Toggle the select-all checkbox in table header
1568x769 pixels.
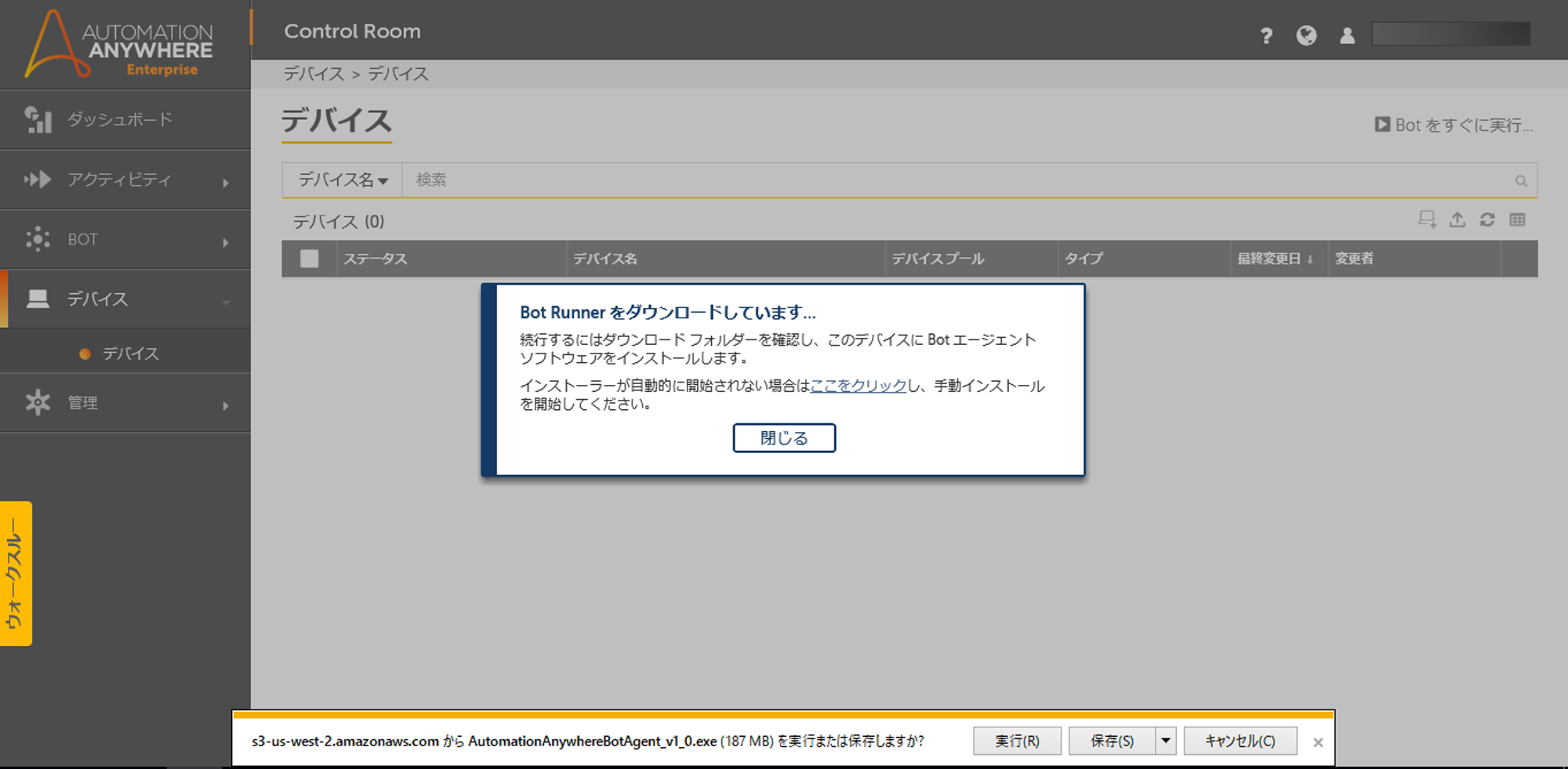click(310, 259)
